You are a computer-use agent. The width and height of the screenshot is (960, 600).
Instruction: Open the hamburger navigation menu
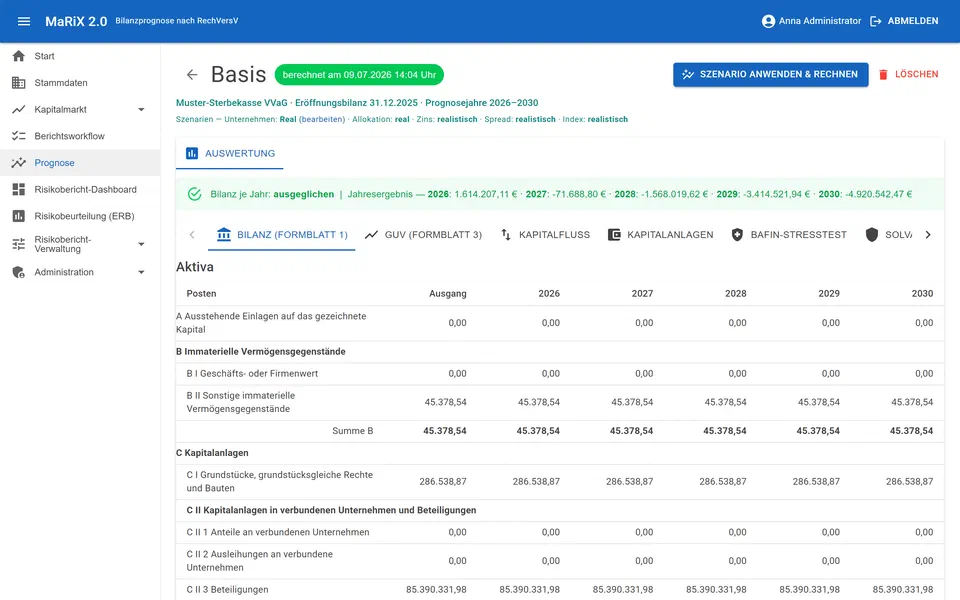point(24,21)
